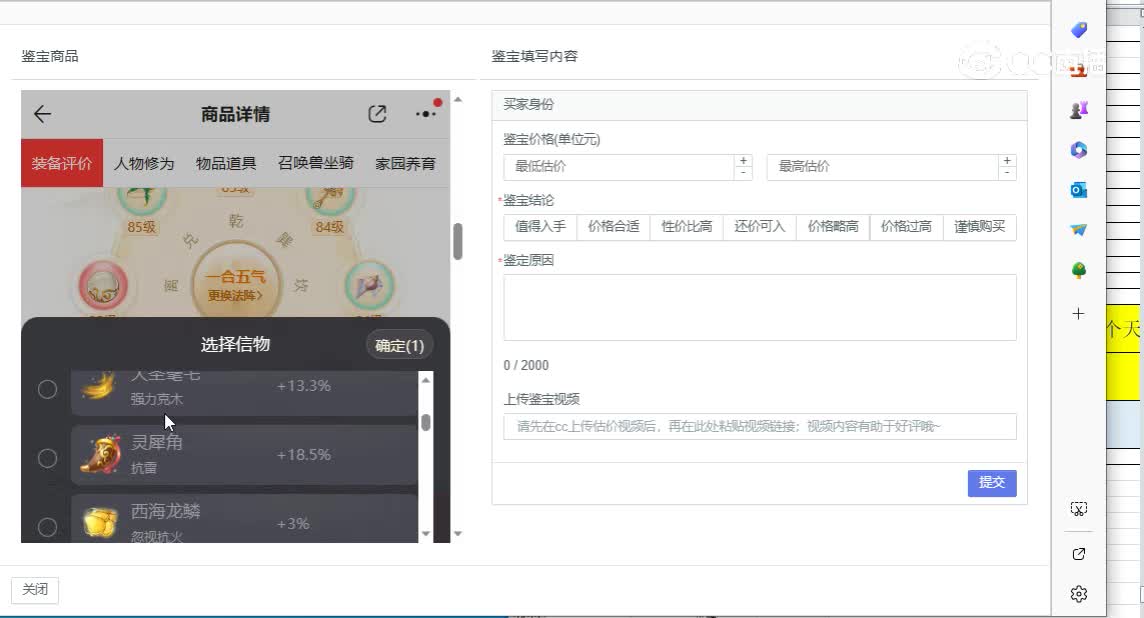
Task: Open the three-dot more menu with red dot
Action: [427, 113]
